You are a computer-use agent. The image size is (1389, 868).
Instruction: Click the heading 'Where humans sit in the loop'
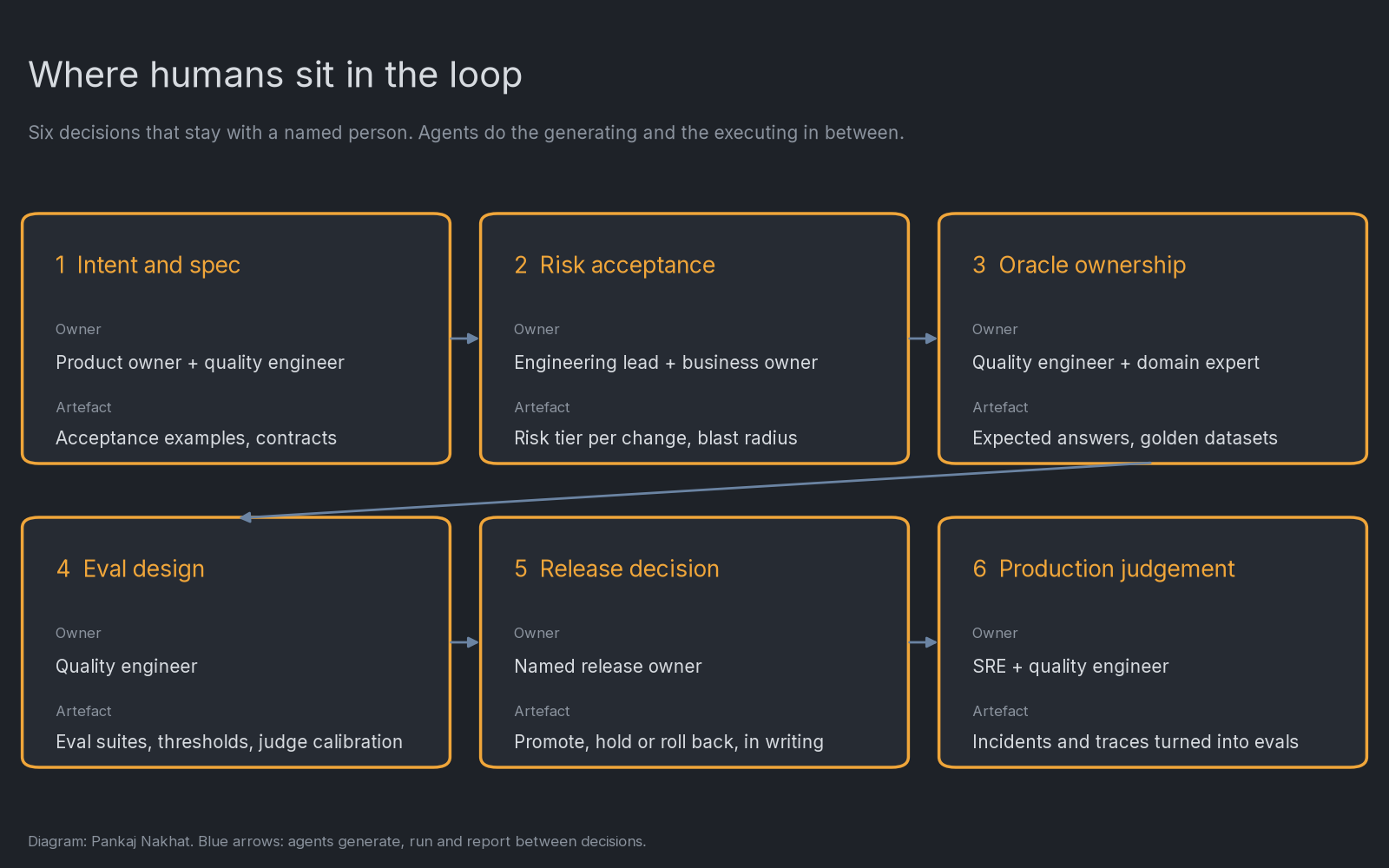click(x=275, y=76)
